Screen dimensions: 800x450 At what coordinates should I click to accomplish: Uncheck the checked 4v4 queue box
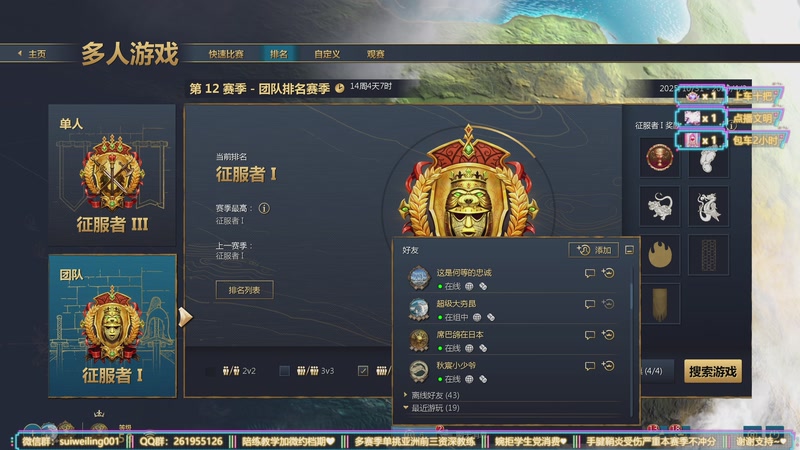pos(363,371)
